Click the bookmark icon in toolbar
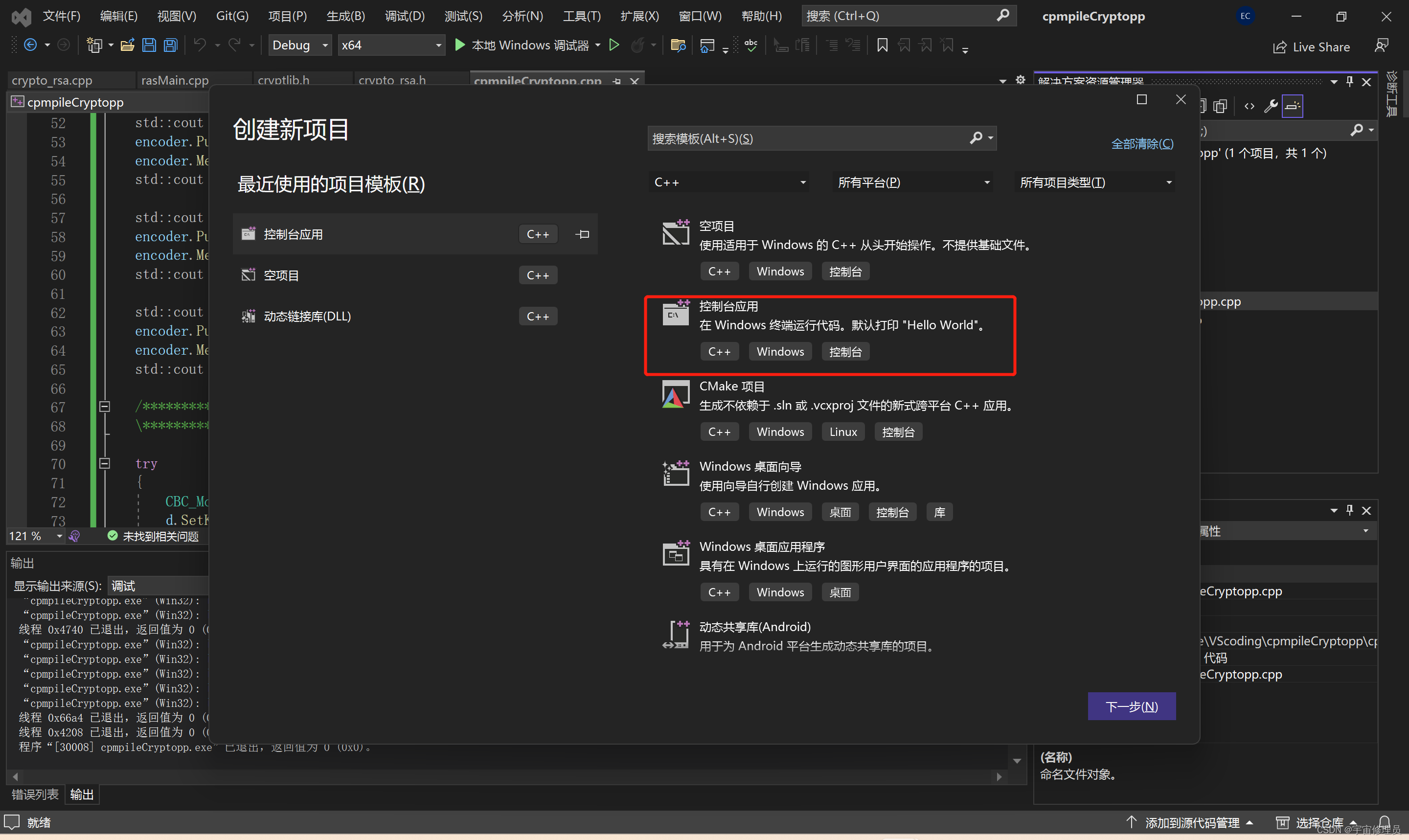Image resolution: width=1409 pixels, height=840 pixels. [883, 47]
